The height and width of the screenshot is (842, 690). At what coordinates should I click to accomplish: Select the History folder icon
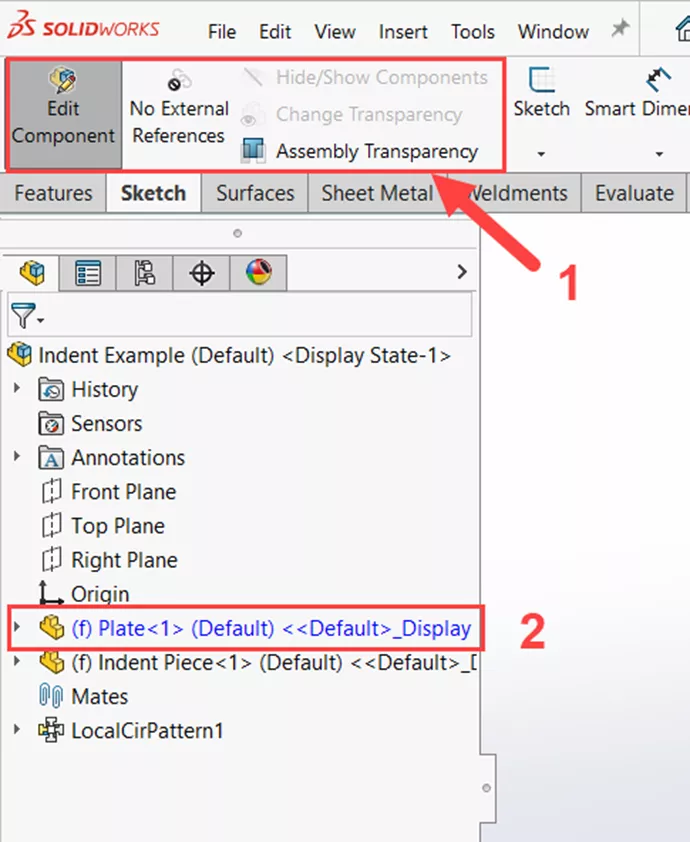click(x=51, y=389)
